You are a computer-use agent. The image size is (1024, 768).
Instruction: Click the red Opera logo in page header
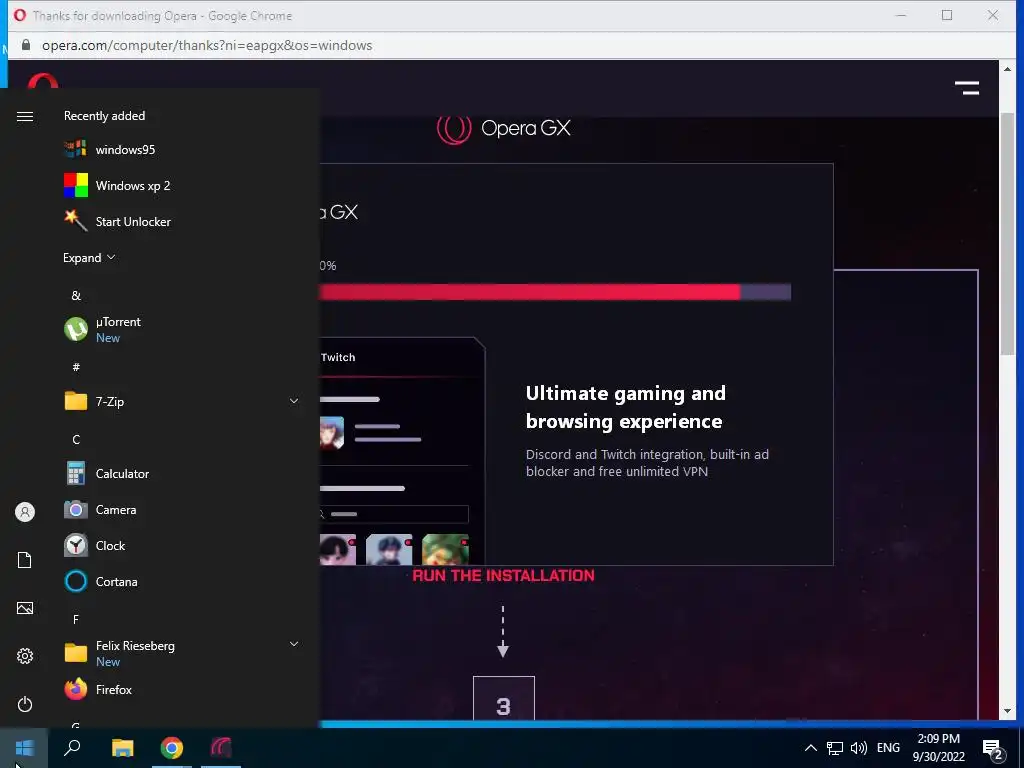pos(42,81)
